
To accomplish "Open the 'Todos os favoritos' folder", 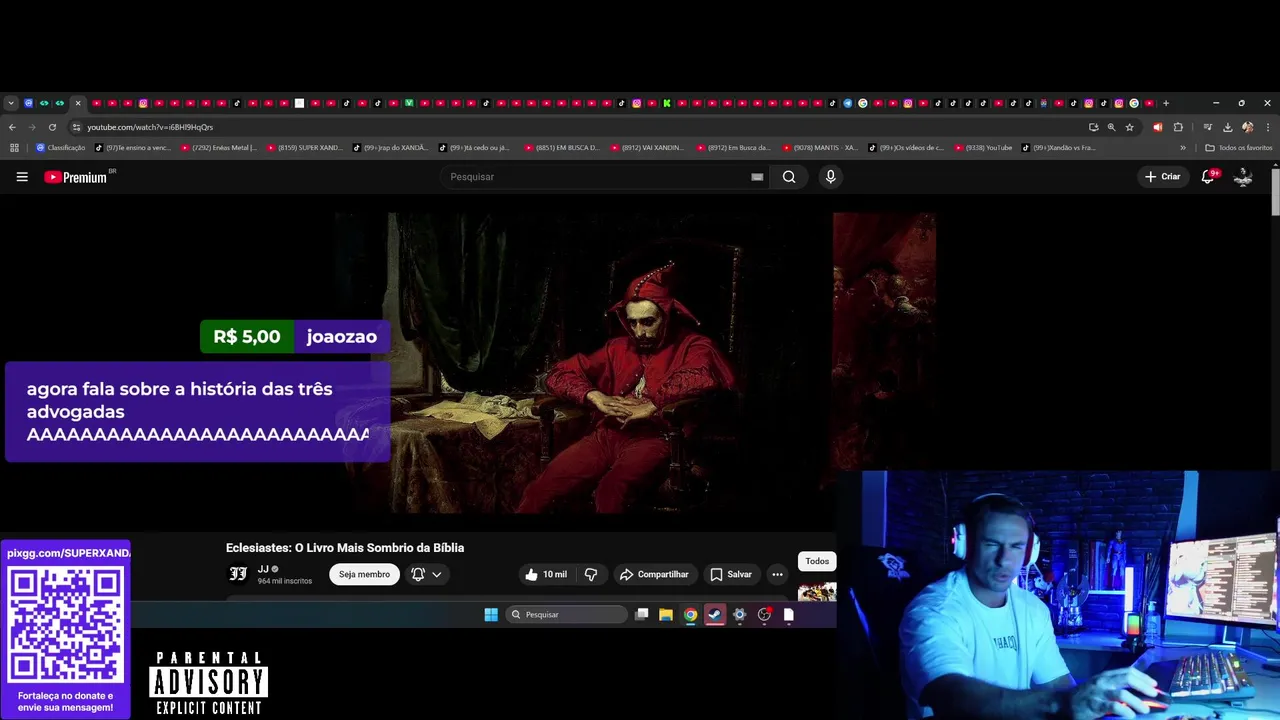I will tap(1238, 148).
